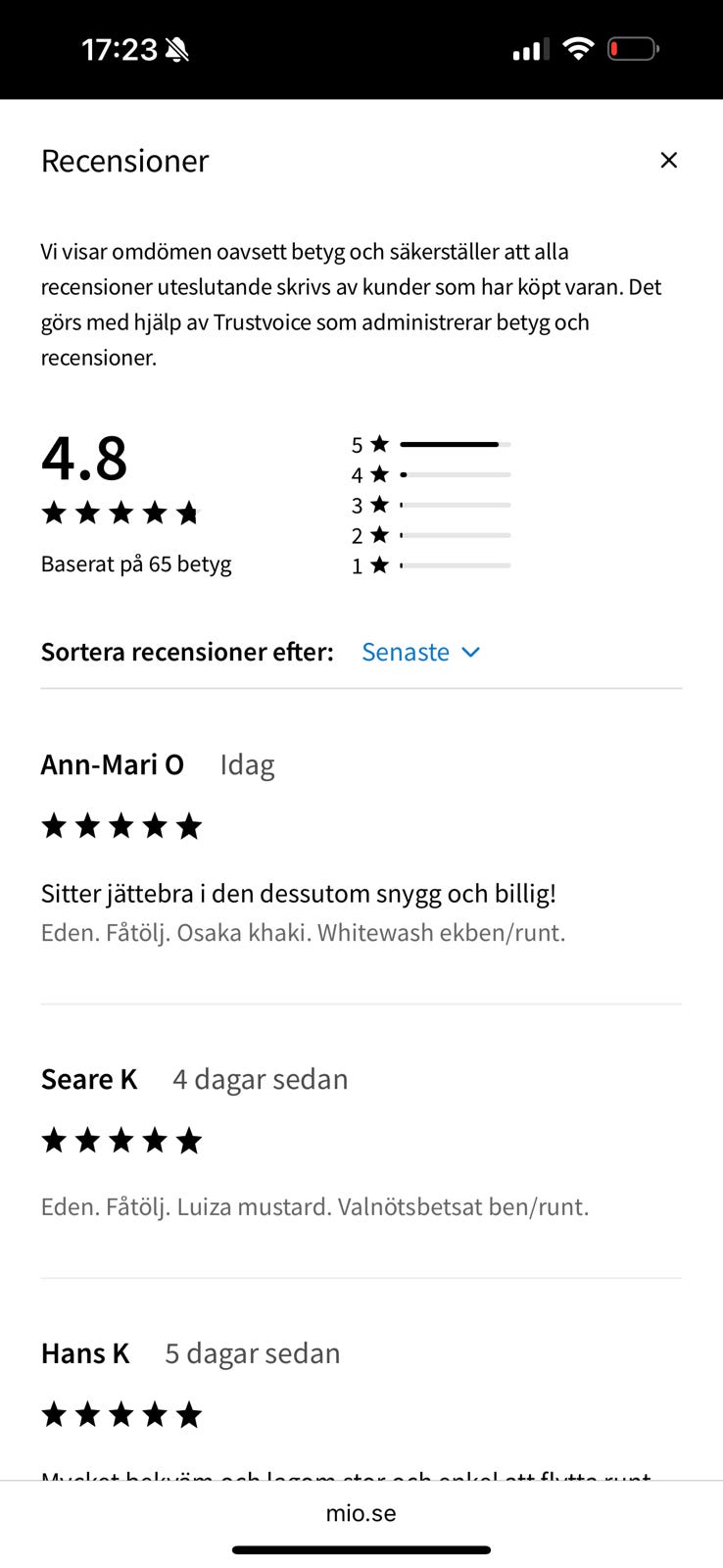This screenshot has width=723, height=1568.
Task: Select the 3-star rating row
Action: (x=431, y=506)
